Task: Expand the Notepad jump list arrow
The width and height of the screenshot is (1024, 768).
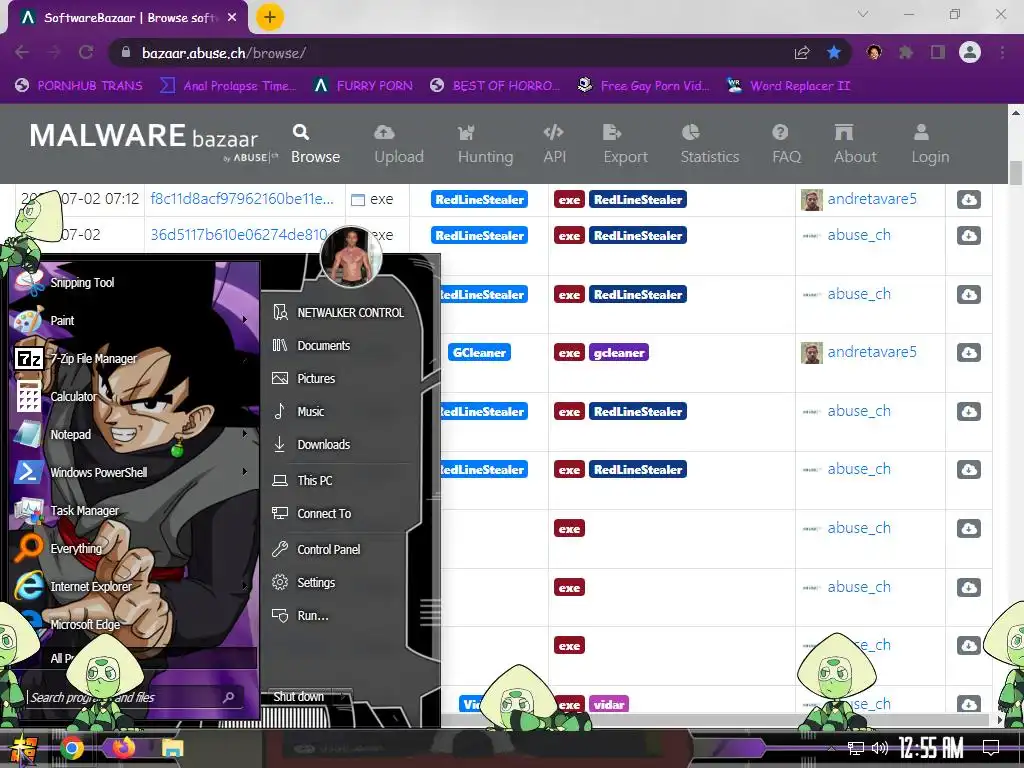Action: (x=245, y=433)
